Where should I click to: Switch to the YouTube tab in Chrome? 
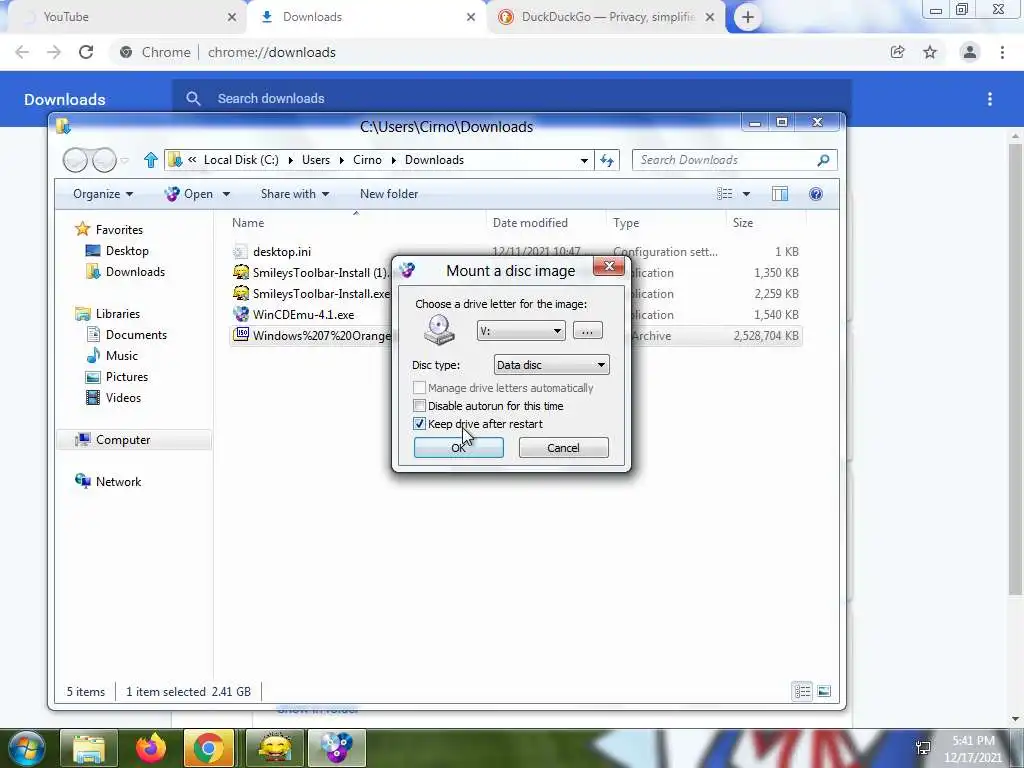click(128, 17)
